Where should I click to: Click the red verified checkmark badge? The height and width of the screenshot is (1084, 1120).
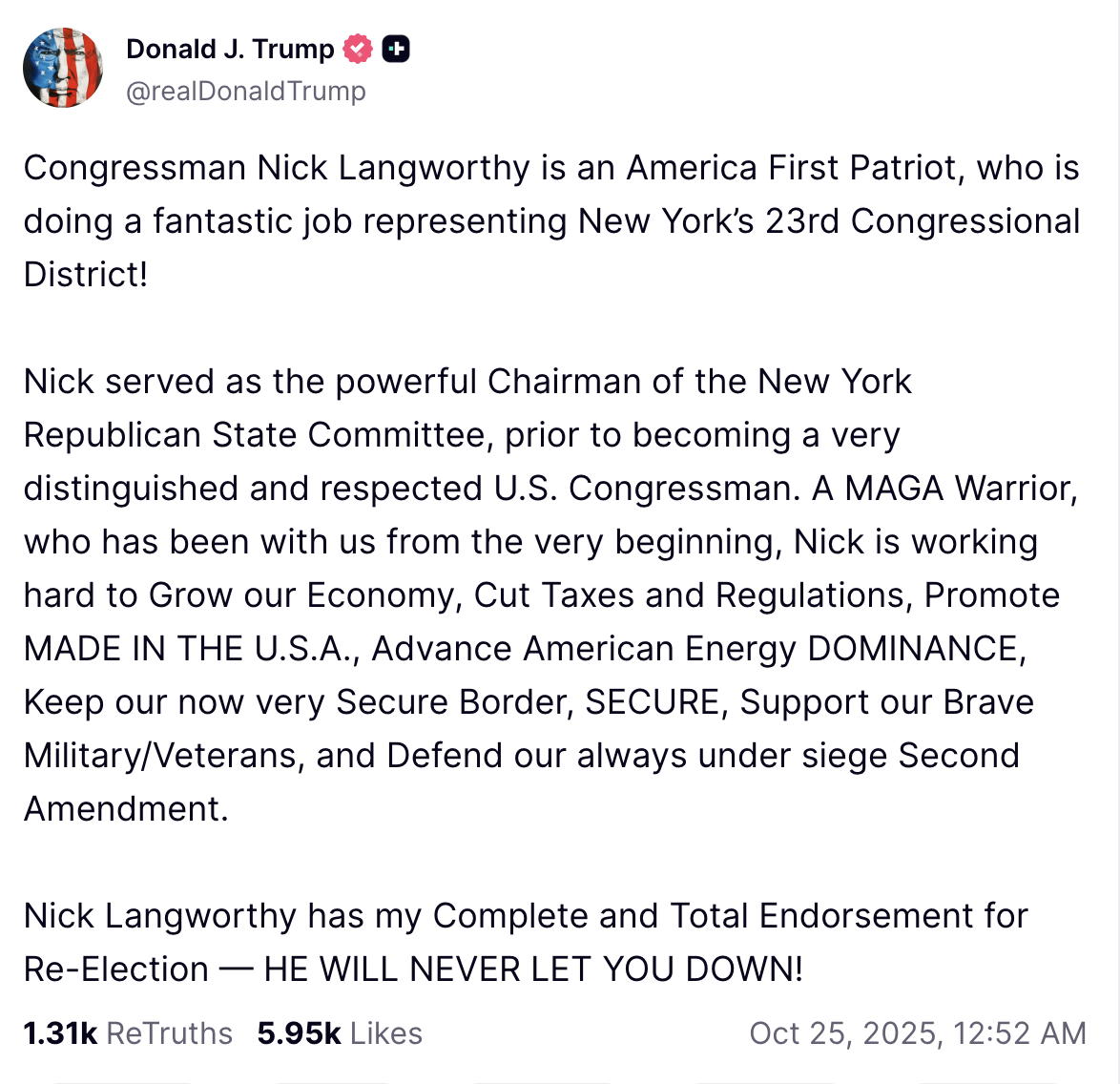point(358,49)
